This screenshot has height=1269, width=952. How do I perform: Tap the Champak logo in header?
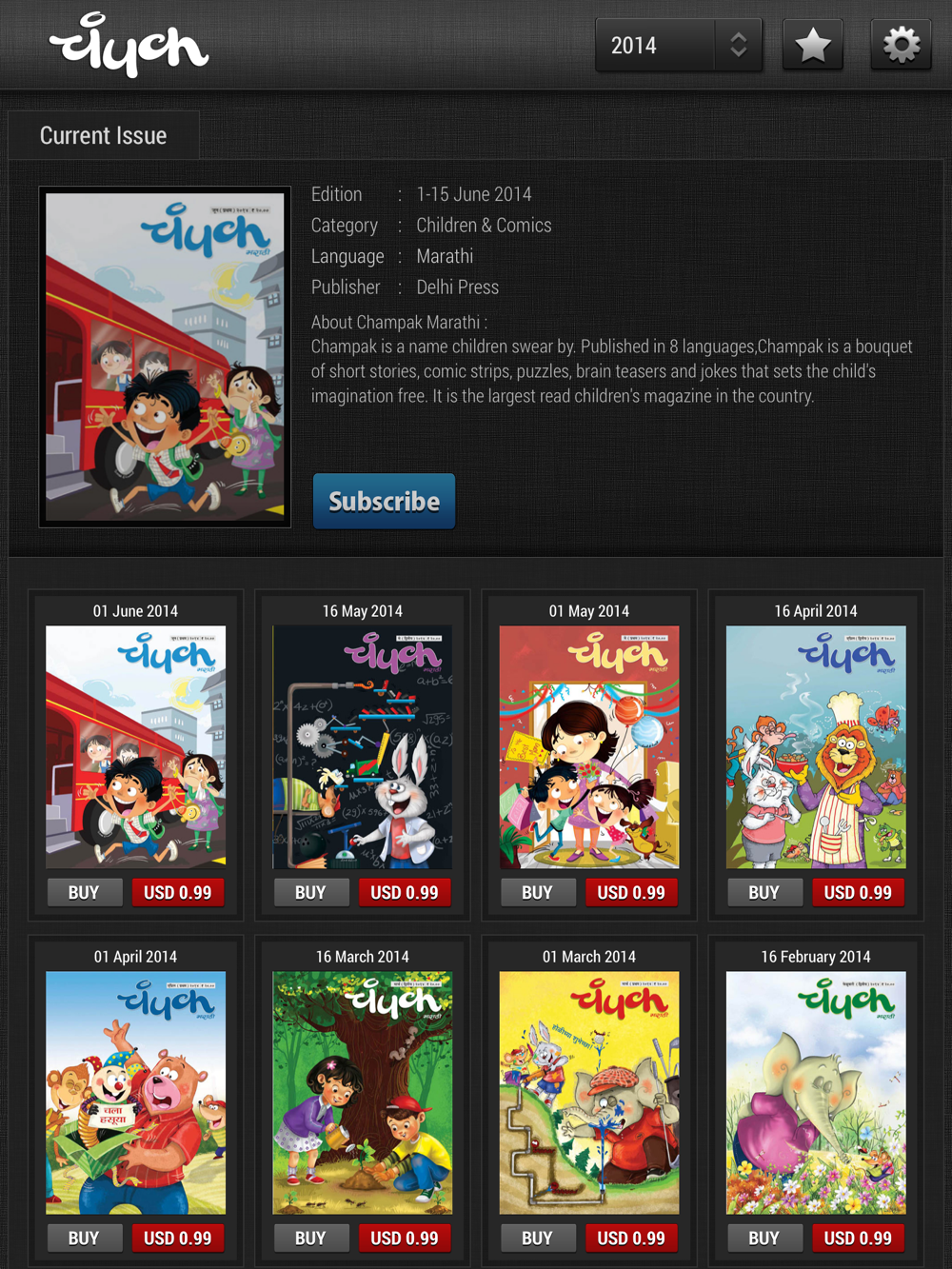click(129, 45)
